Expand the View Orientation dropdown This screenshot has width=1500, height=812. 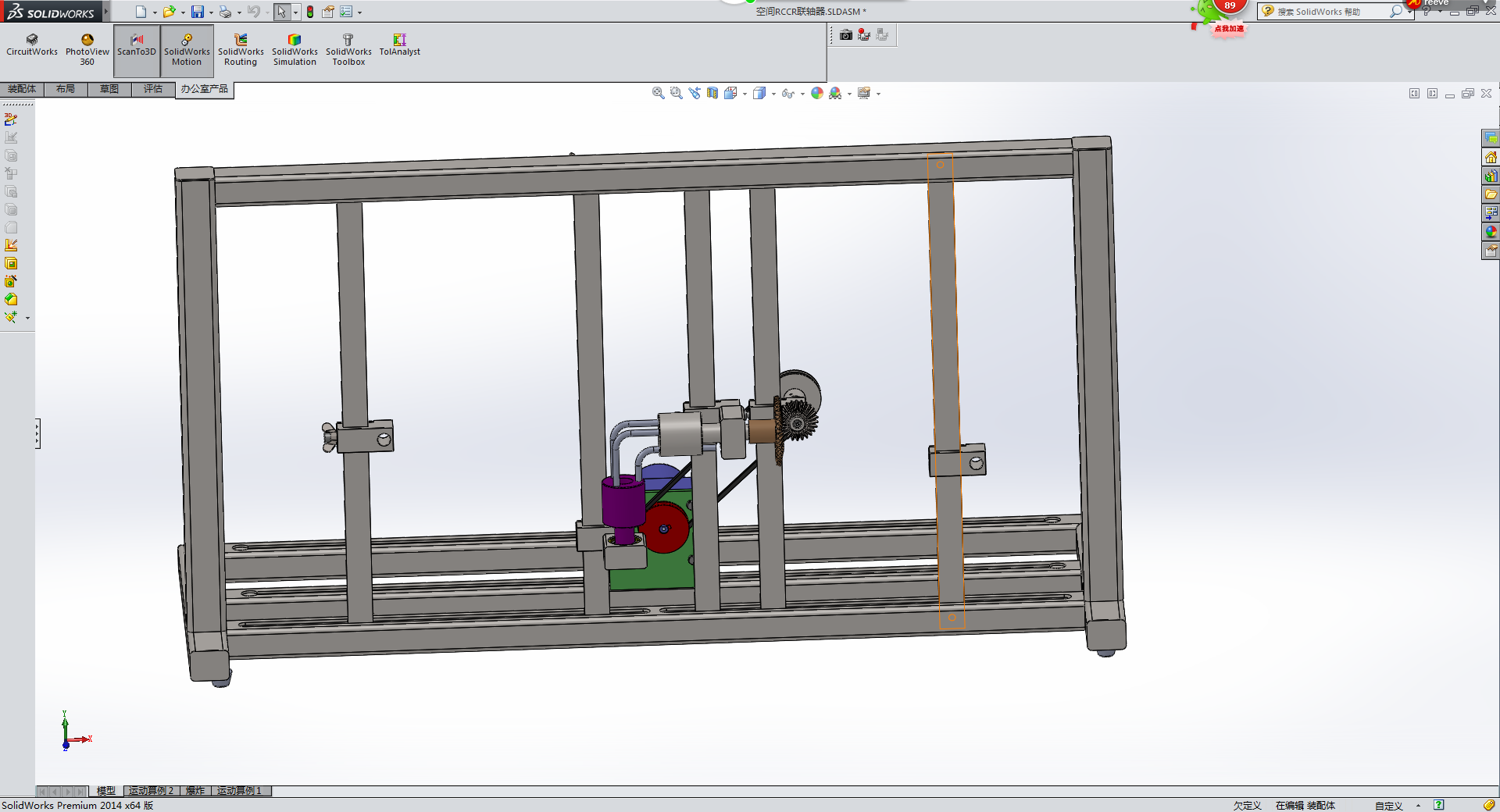(x=745, y=93)
